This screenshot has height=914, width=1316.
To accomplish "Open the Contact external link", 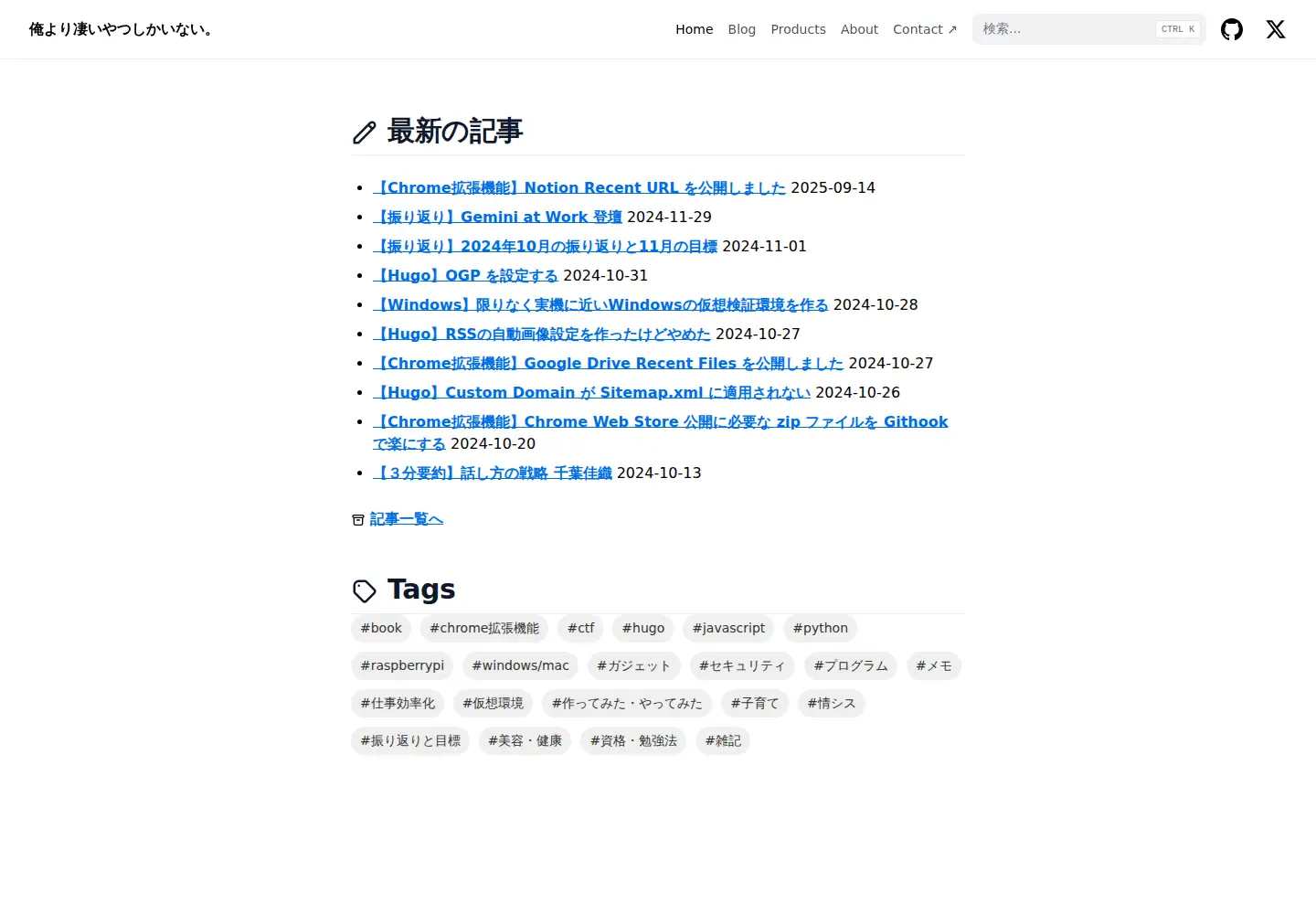I will (925, 29).
